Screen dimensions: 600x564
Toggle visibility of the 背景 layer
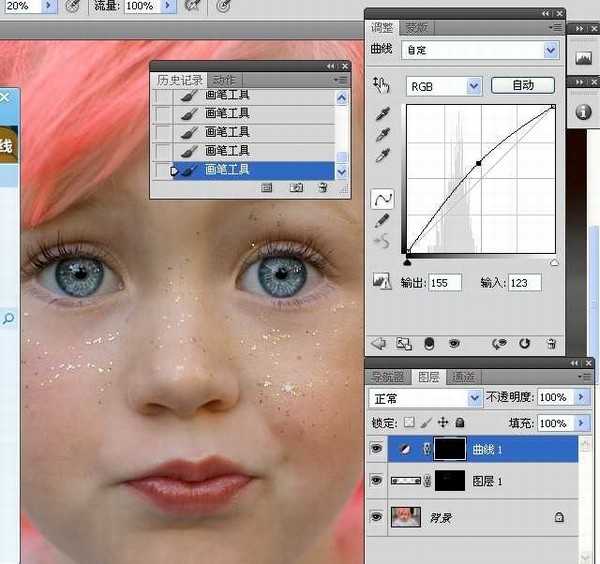[x=376, y=517]
